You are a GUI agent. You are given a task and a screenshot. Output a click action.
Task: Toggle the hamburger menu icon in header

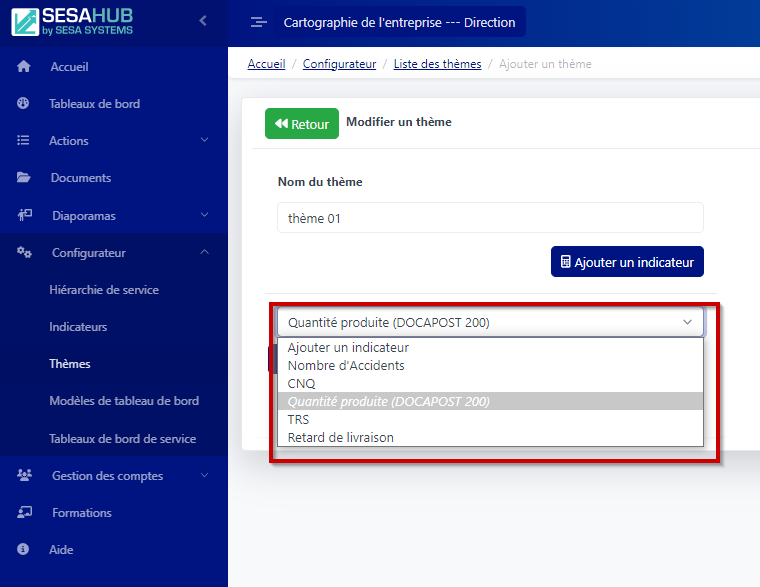(258, 22)
